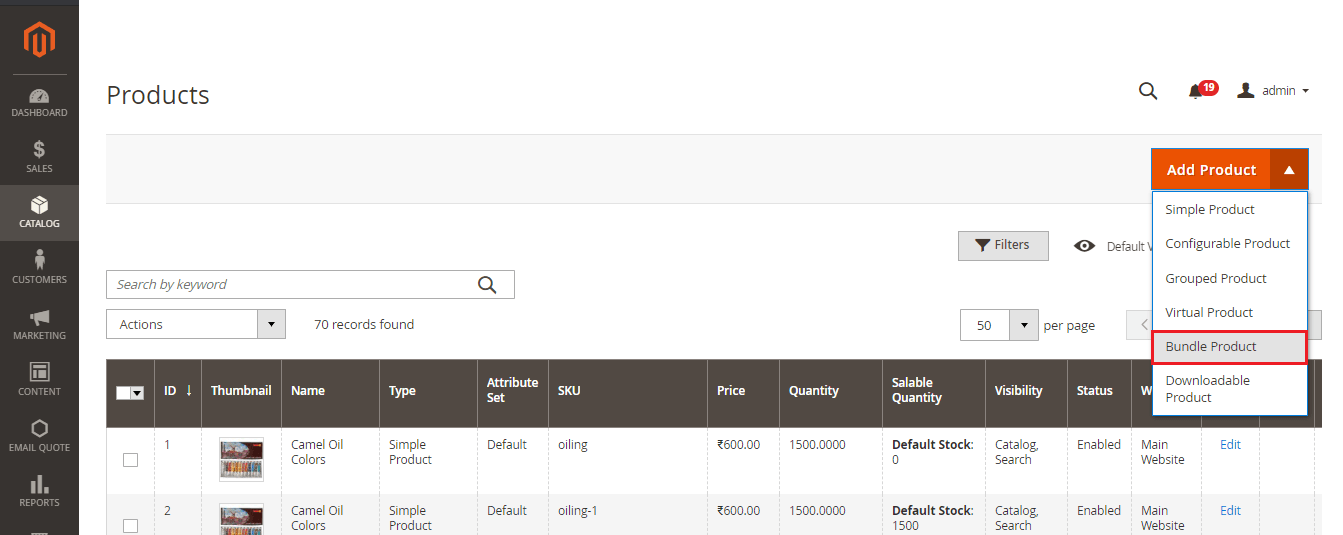The height and width of the screenshot is (535, 1343).
Task: Click the Products page heading
Action: (x=158, y=95)
